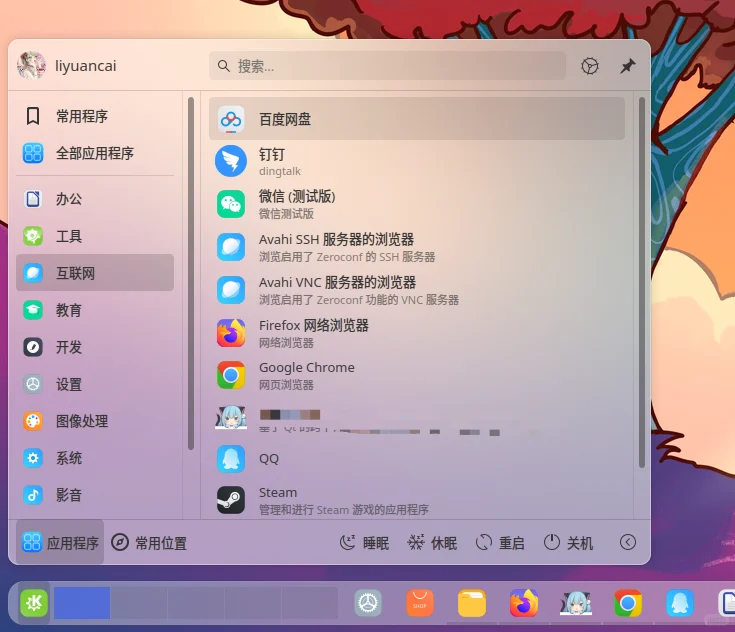Click the category sidebar scrollbar

[191, 274]
